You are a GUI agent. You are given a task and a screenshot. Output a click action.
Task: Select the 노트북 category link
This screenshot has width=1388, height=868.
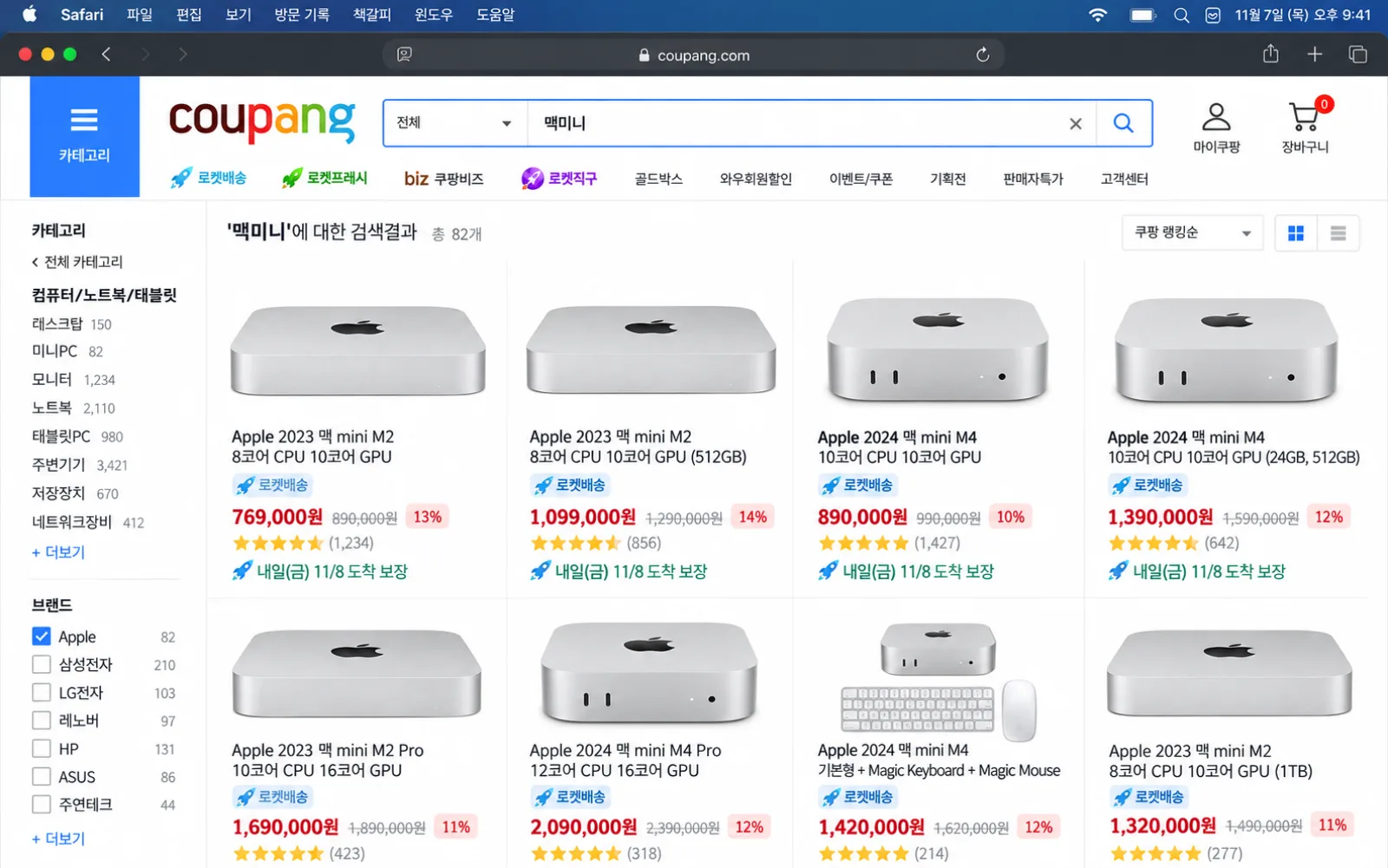52,408
